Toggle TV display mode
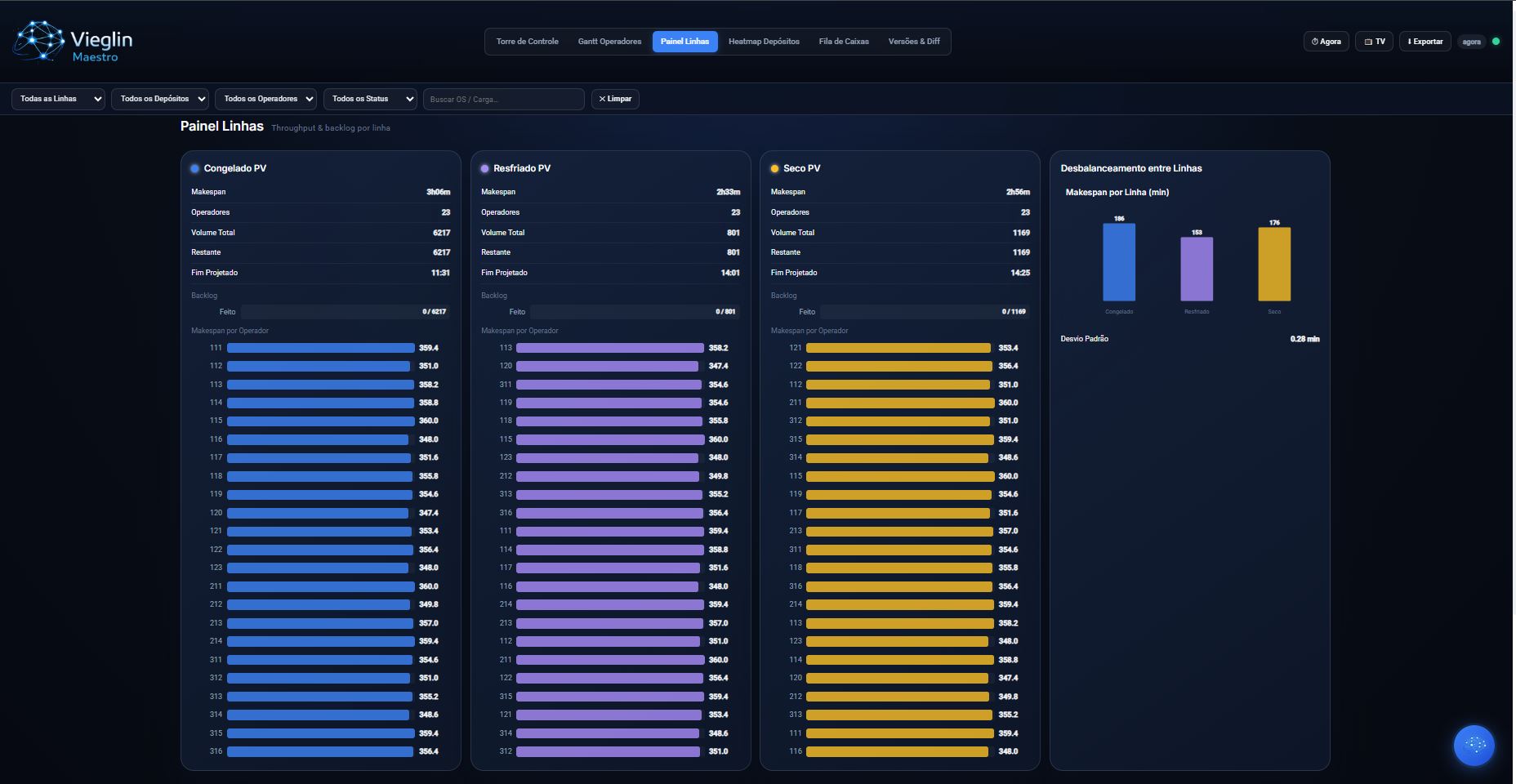 [1374, 42]
